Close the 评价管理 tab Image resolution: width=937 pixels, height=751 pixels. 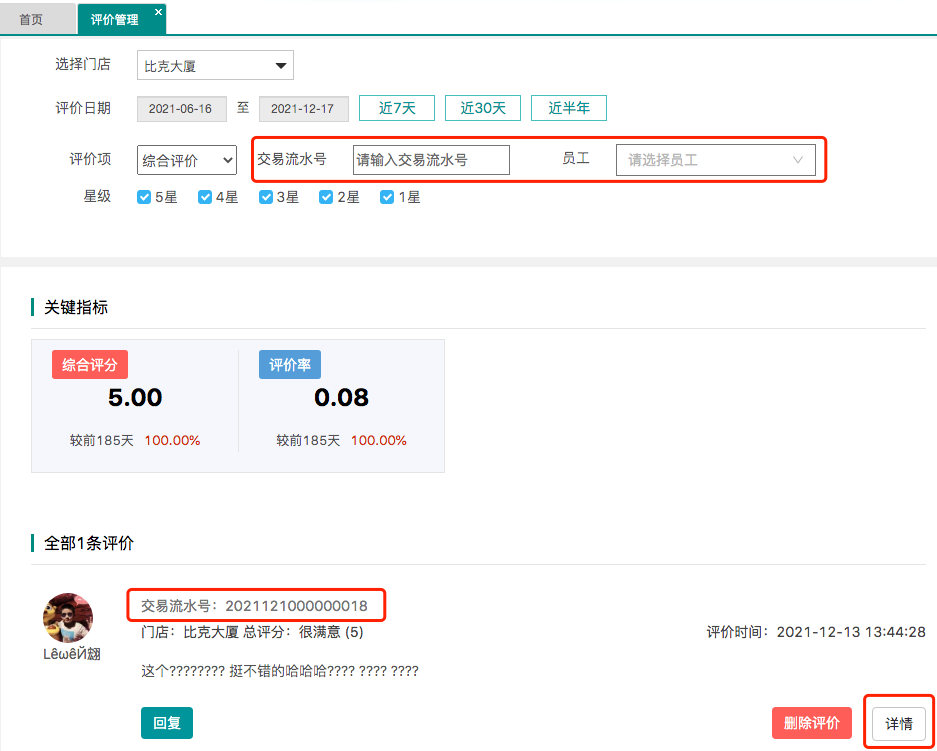[x=158, y=11]
